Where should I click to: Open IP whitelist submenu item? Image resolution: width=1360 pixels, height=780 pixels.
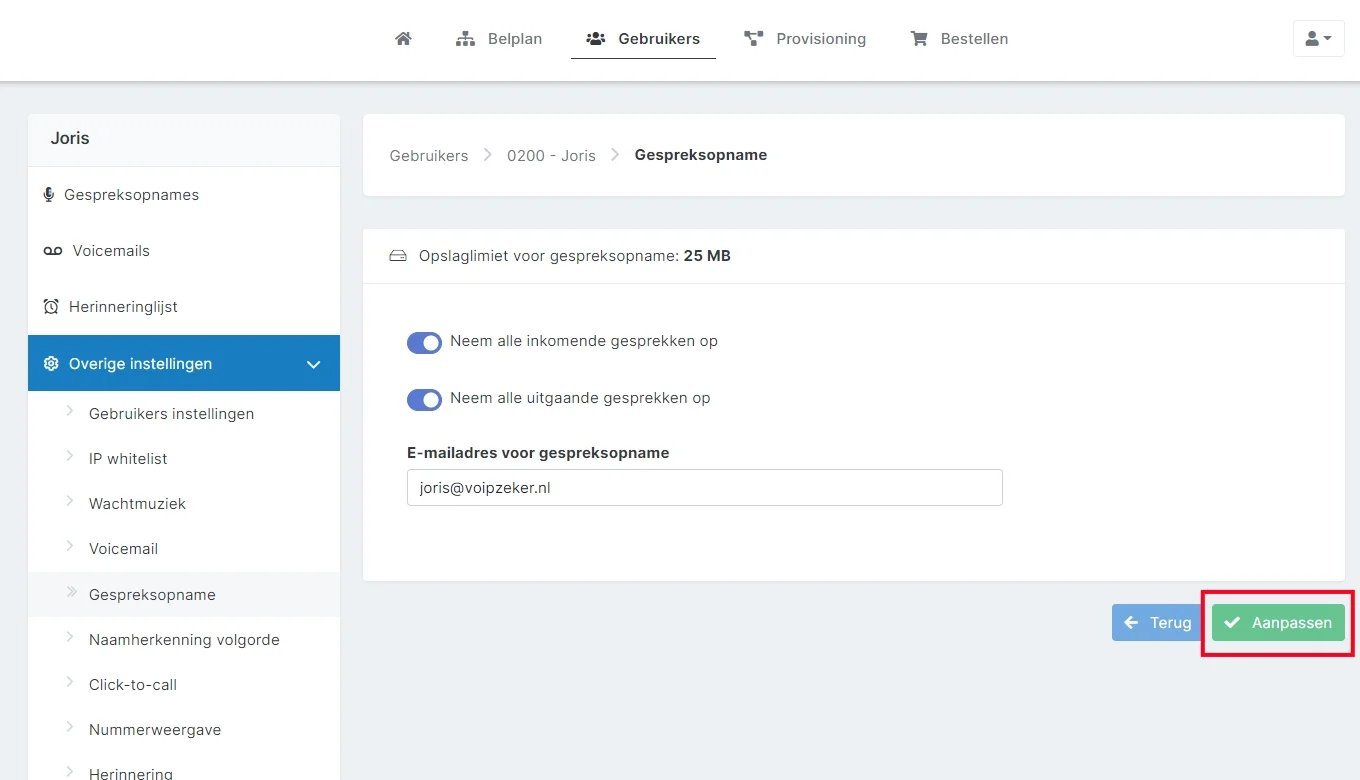point(128,459)
